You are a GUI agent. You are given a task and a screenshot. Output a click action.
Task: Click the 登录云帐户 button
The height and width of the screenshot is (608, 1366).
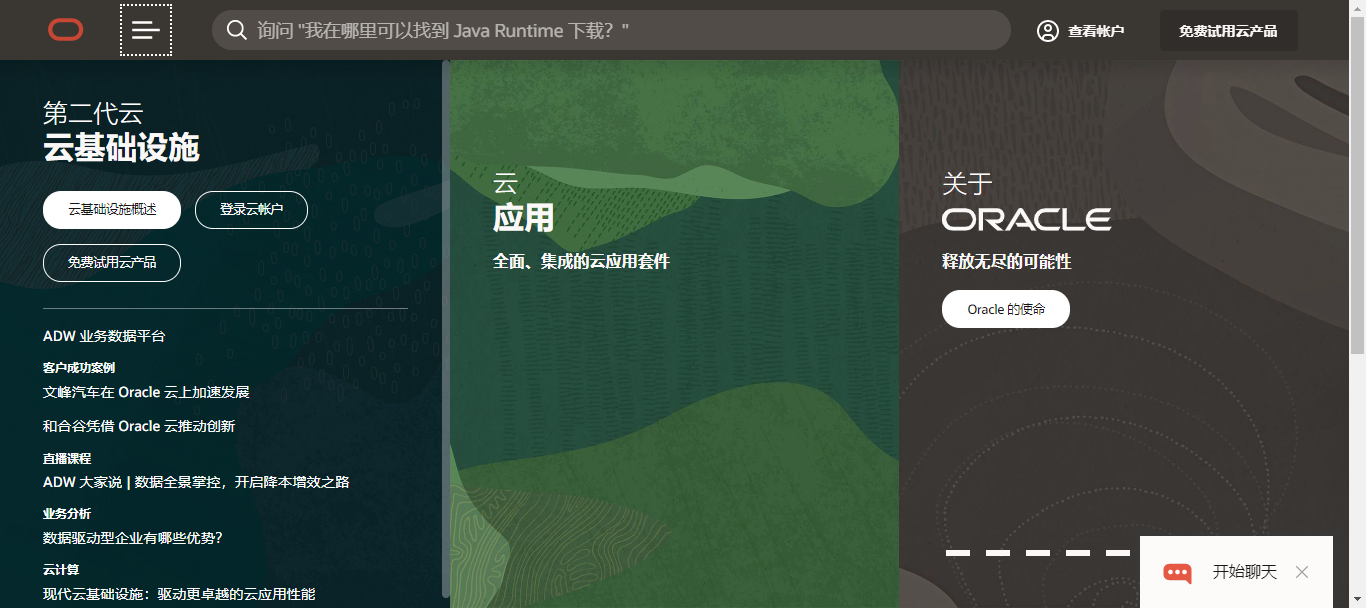pos(251,210)
